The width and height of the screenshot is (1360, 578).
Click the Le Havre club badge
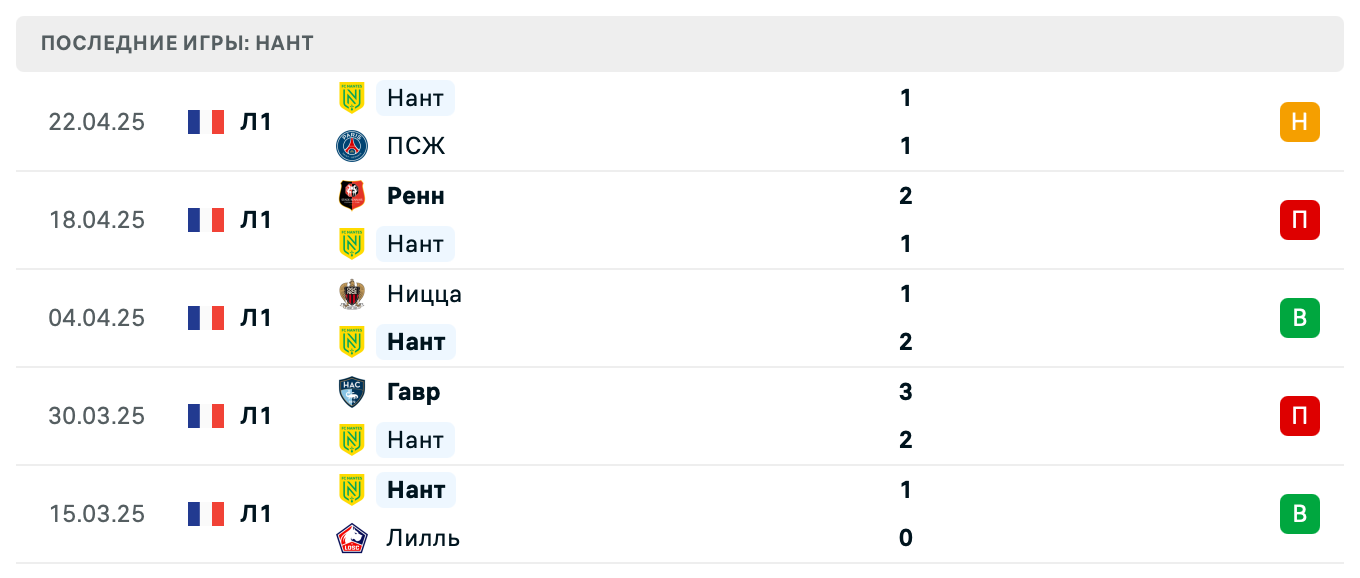354,392
